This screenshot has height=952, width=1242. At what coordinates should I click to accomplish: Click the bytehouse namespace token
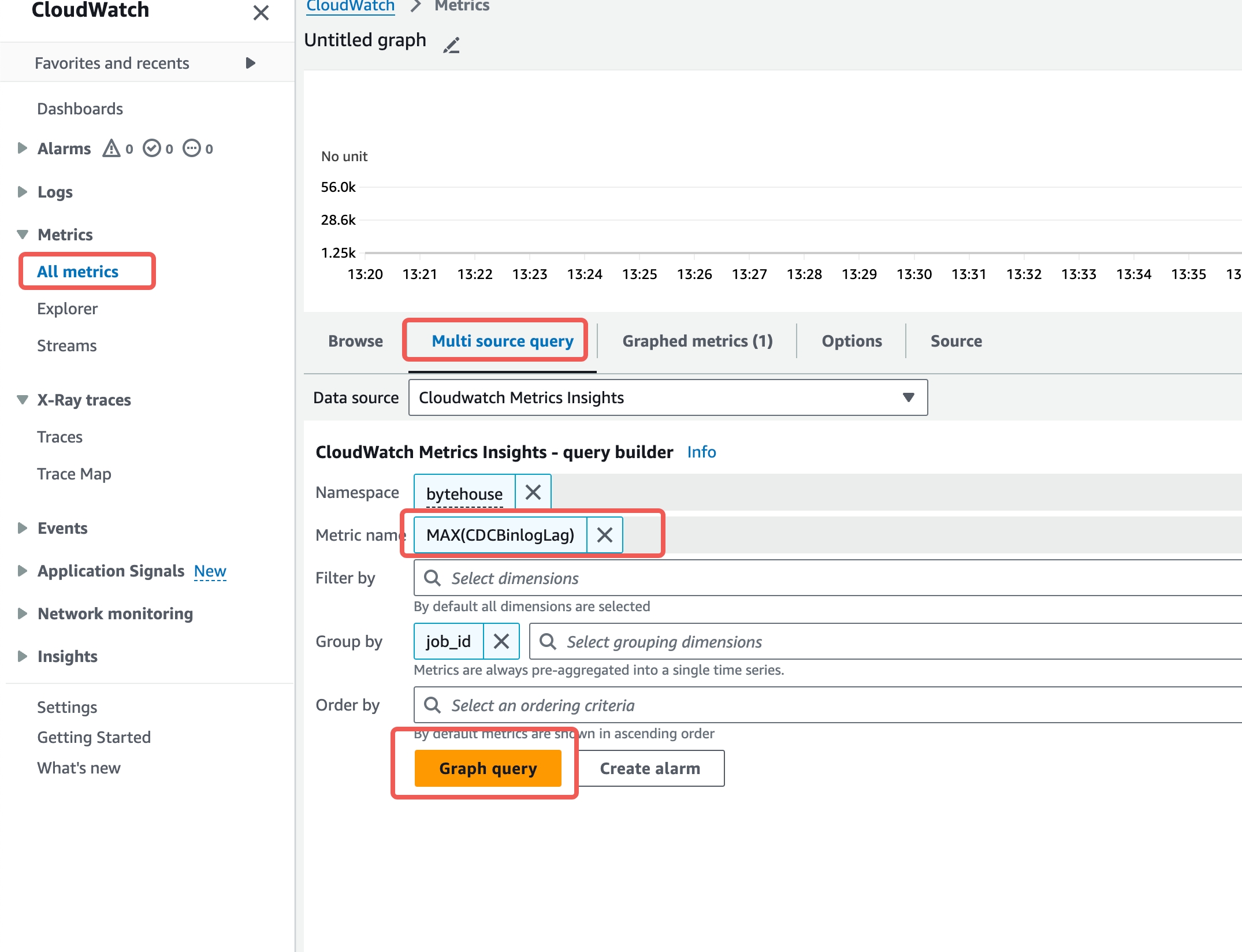pyautogui.click(x=464, y=493)
